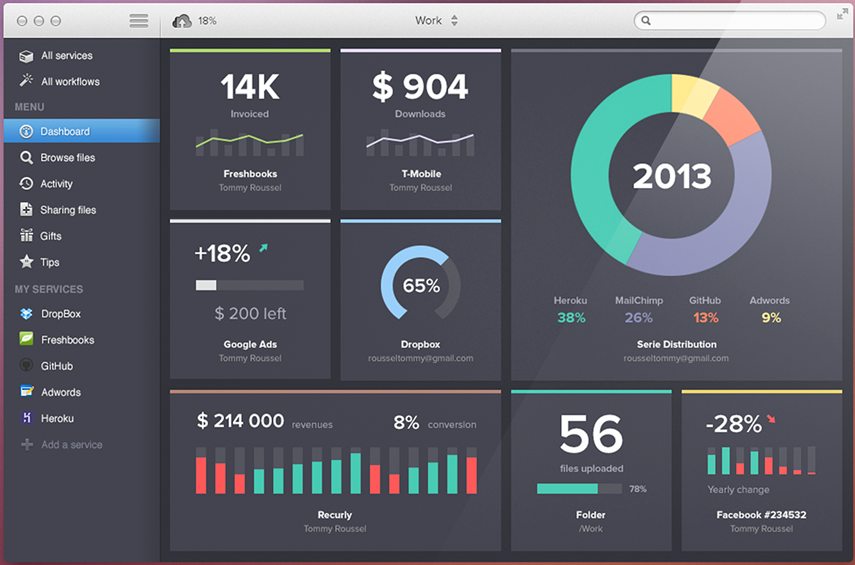This screenshot has height=565, width=855.
Task: Click the red down arrow beside -28%
Action: click(x=771, y=419)
